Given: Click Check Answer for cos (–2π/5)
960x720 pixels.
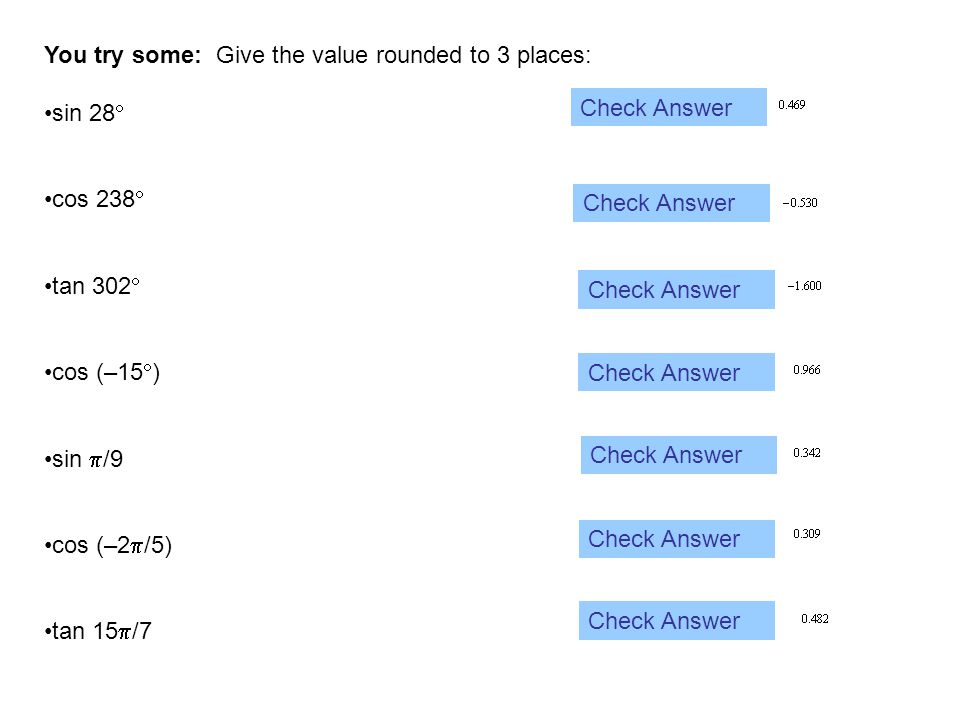Looking at the screenshot, I should (677, 539).
